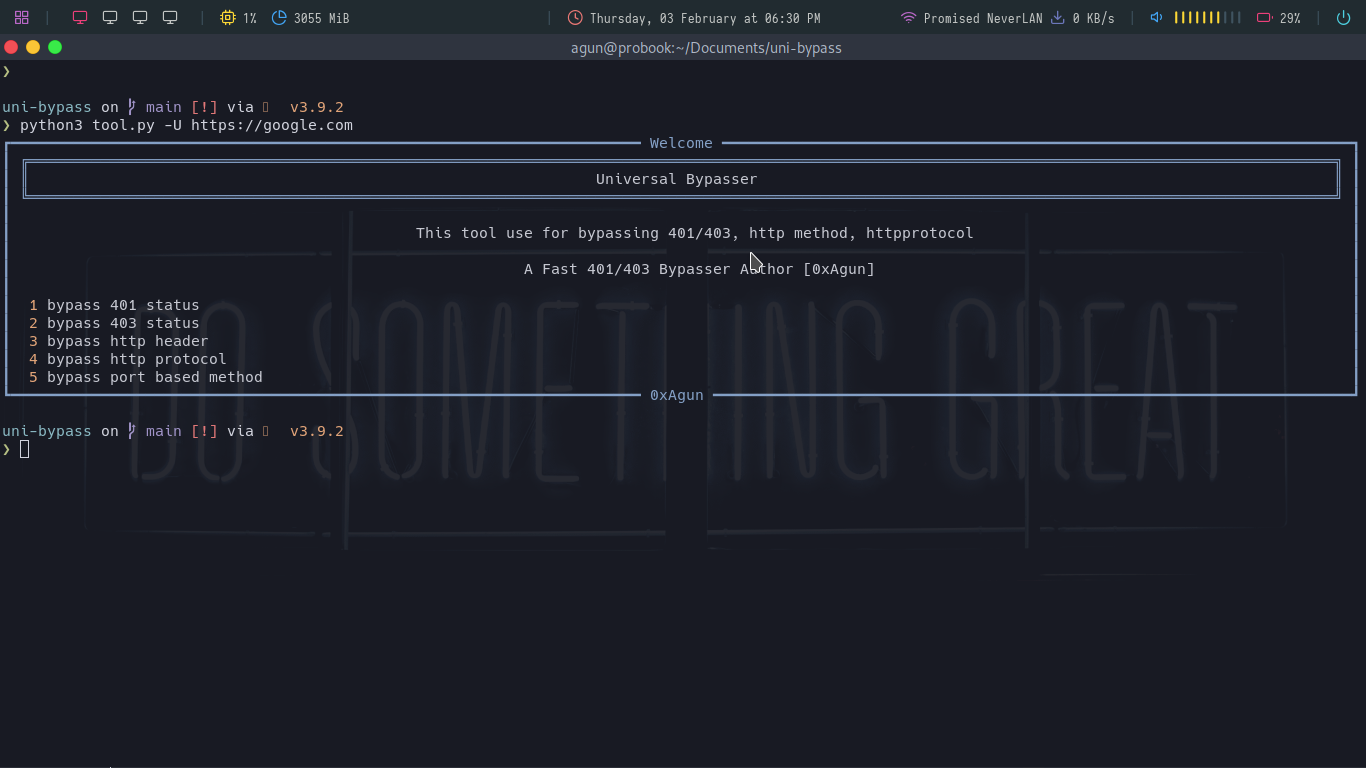Click the '0xAgun' panel footer label
This screenshot has height=768, width=1366.
[677, 395]
